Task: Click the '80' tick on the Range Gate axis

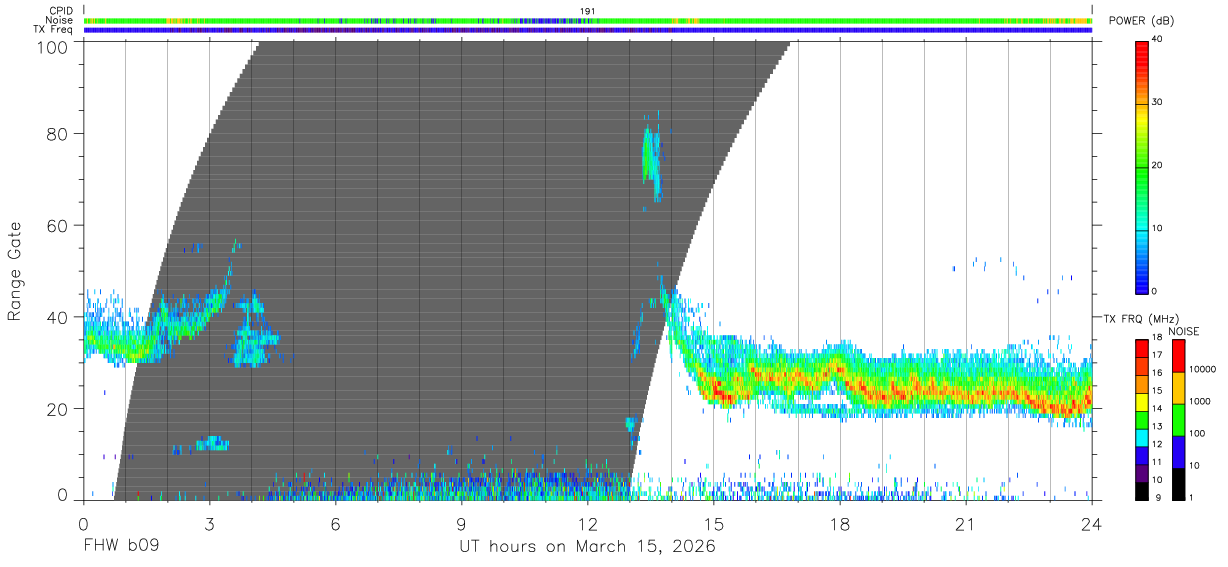Action: [x=59, y=134]
